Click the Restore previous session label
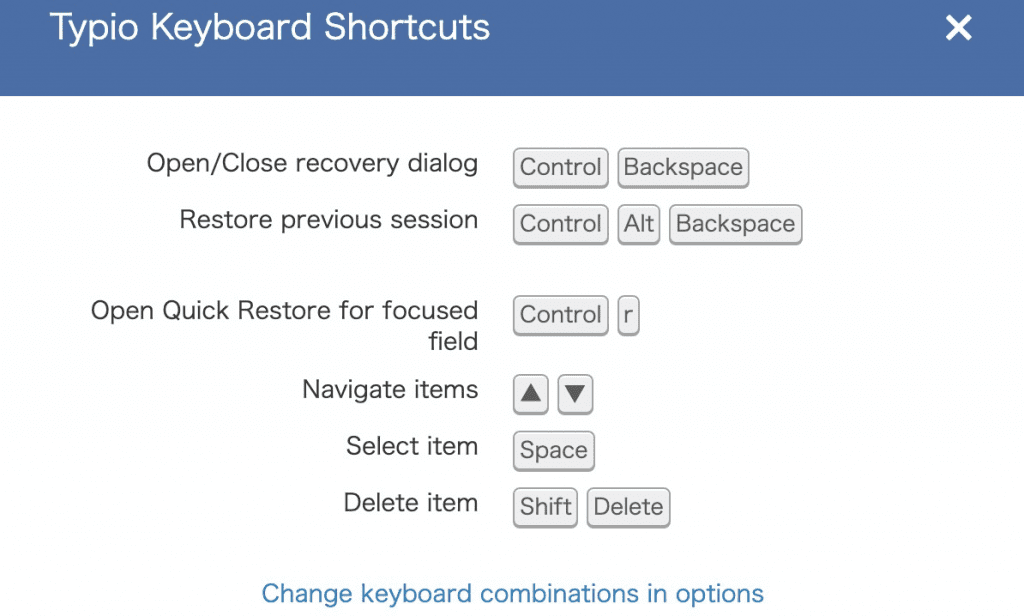 point(328,220)
